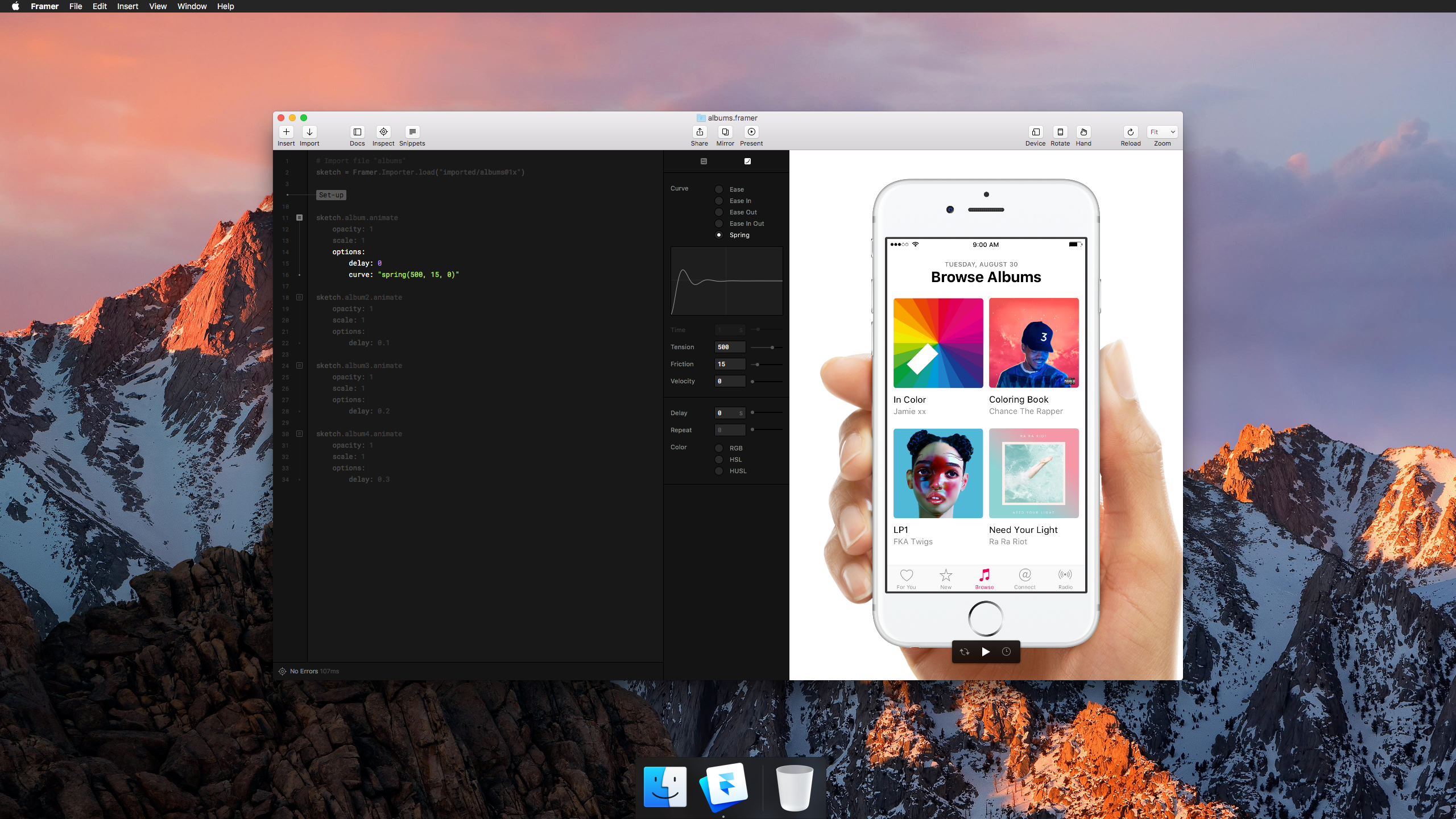Choose the Spring curve radio button
The image size is (1456, 819).
point(719,235)
